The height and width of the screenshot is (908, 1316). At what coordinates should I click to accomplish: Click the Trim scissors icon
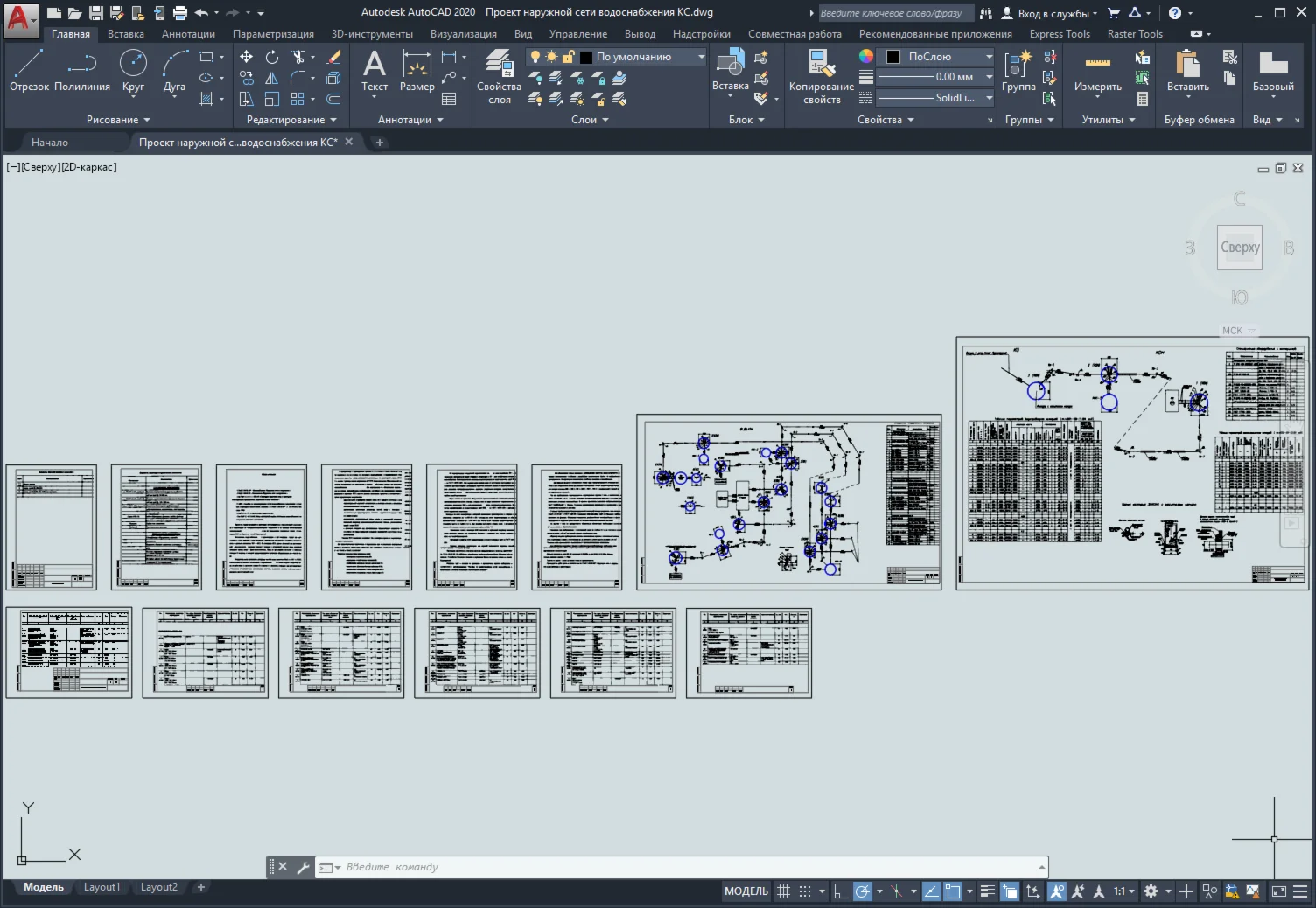298,57
